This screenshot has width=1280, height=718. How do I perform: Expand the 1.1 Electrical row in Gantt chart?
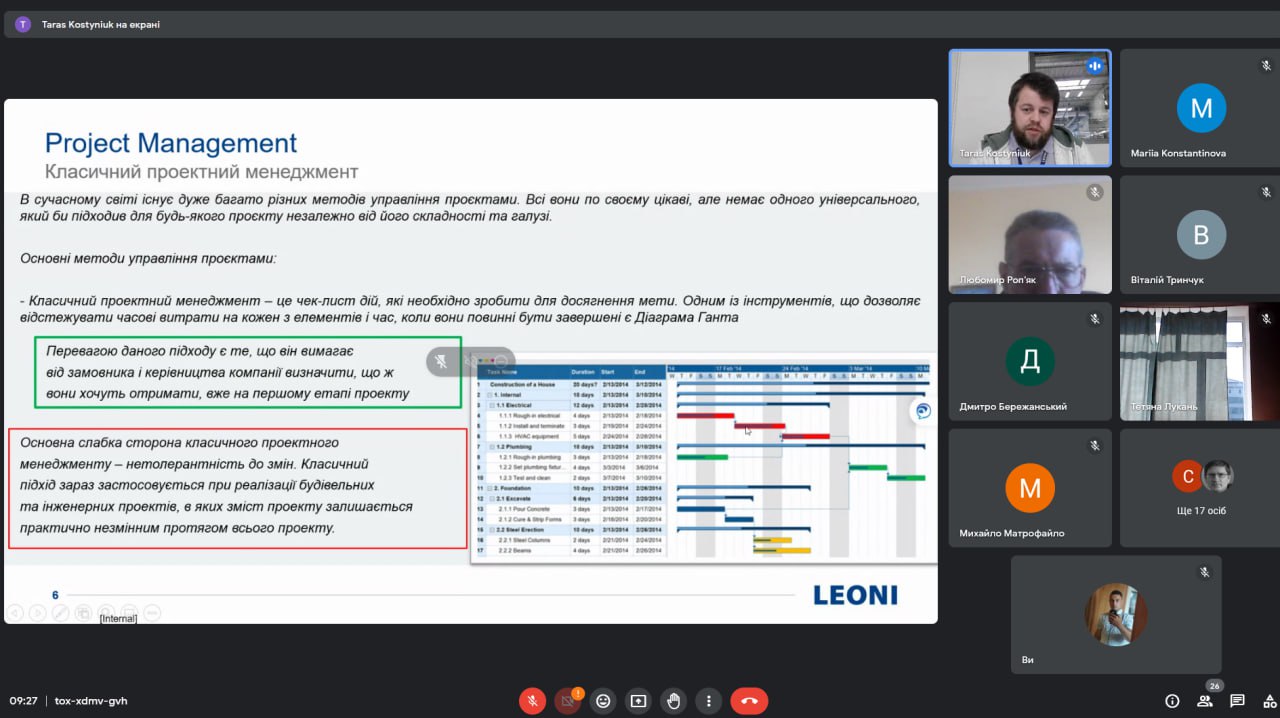(492, 405)
